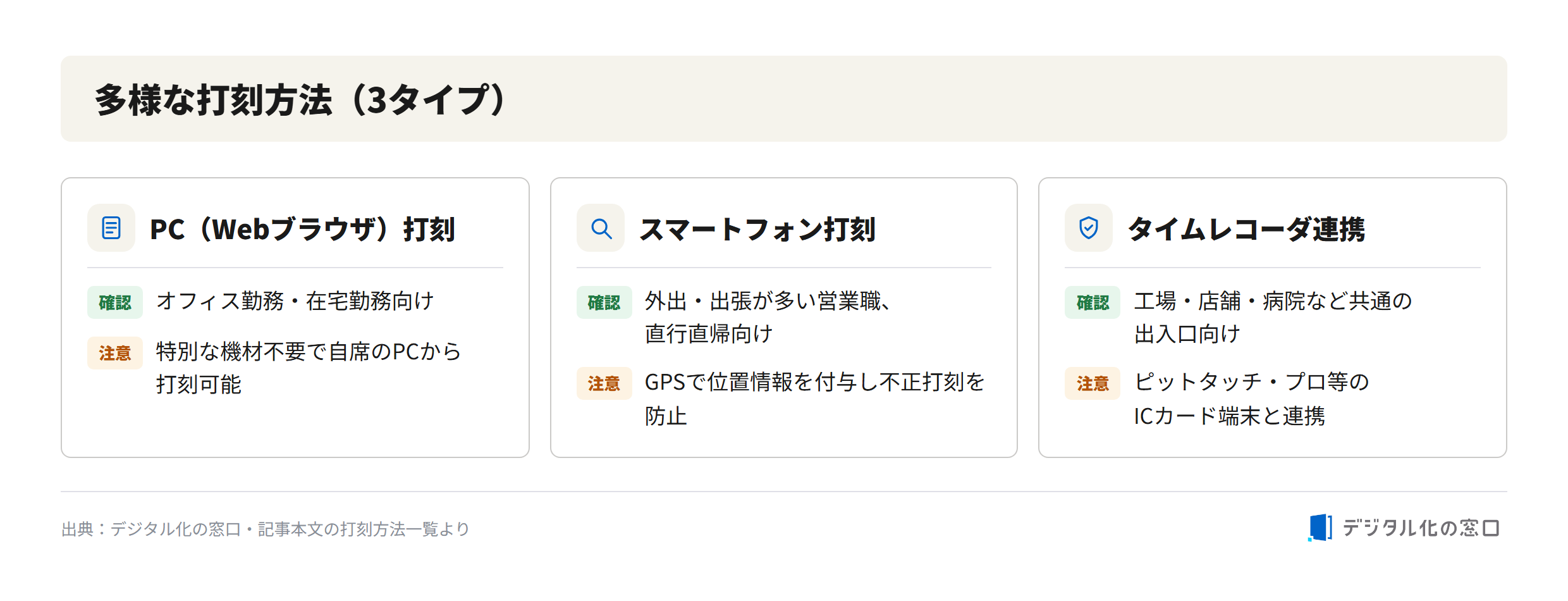
Task: Click the green 確認 badge in time recorder card
Action: pyautogui.click(x=1093, y=302)
